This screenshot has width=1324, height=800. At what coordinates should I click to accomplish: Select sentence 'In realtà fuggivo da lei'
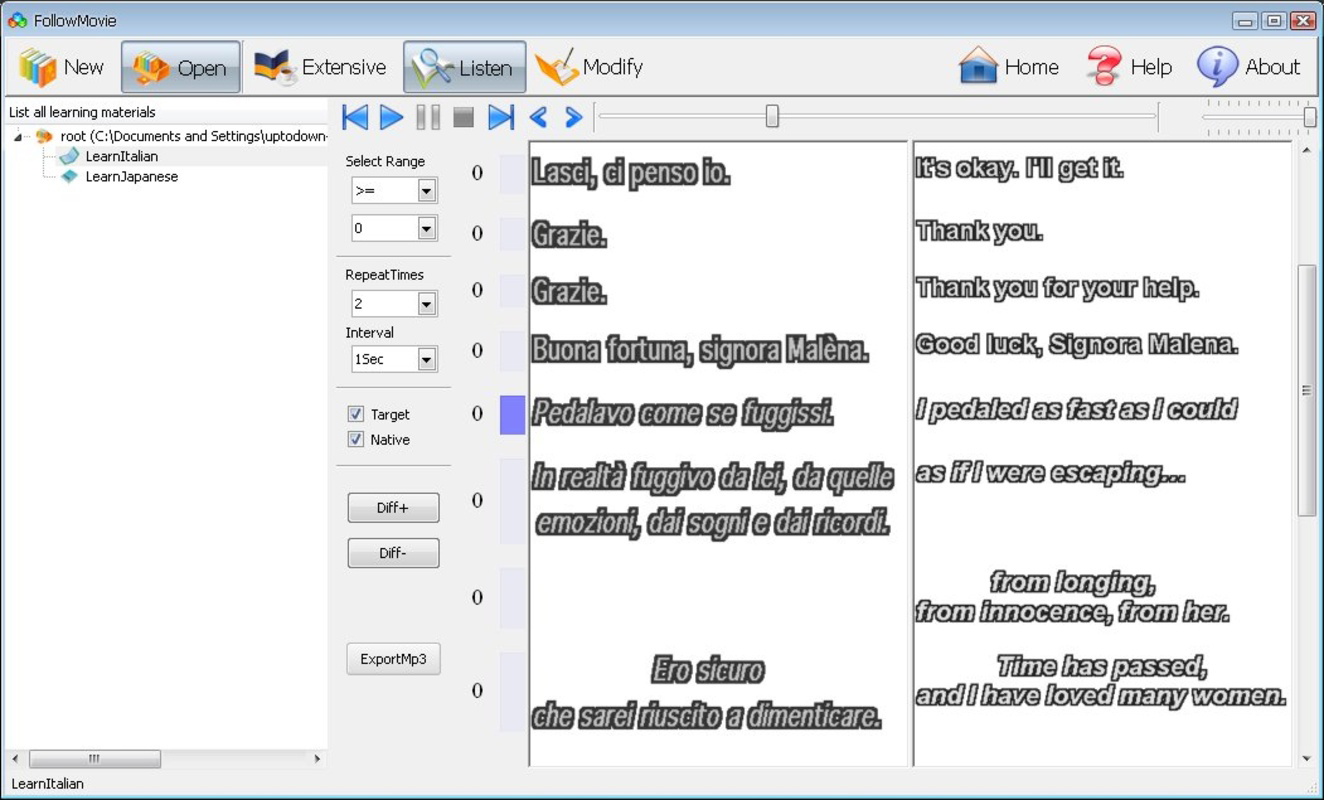(712, 499)
